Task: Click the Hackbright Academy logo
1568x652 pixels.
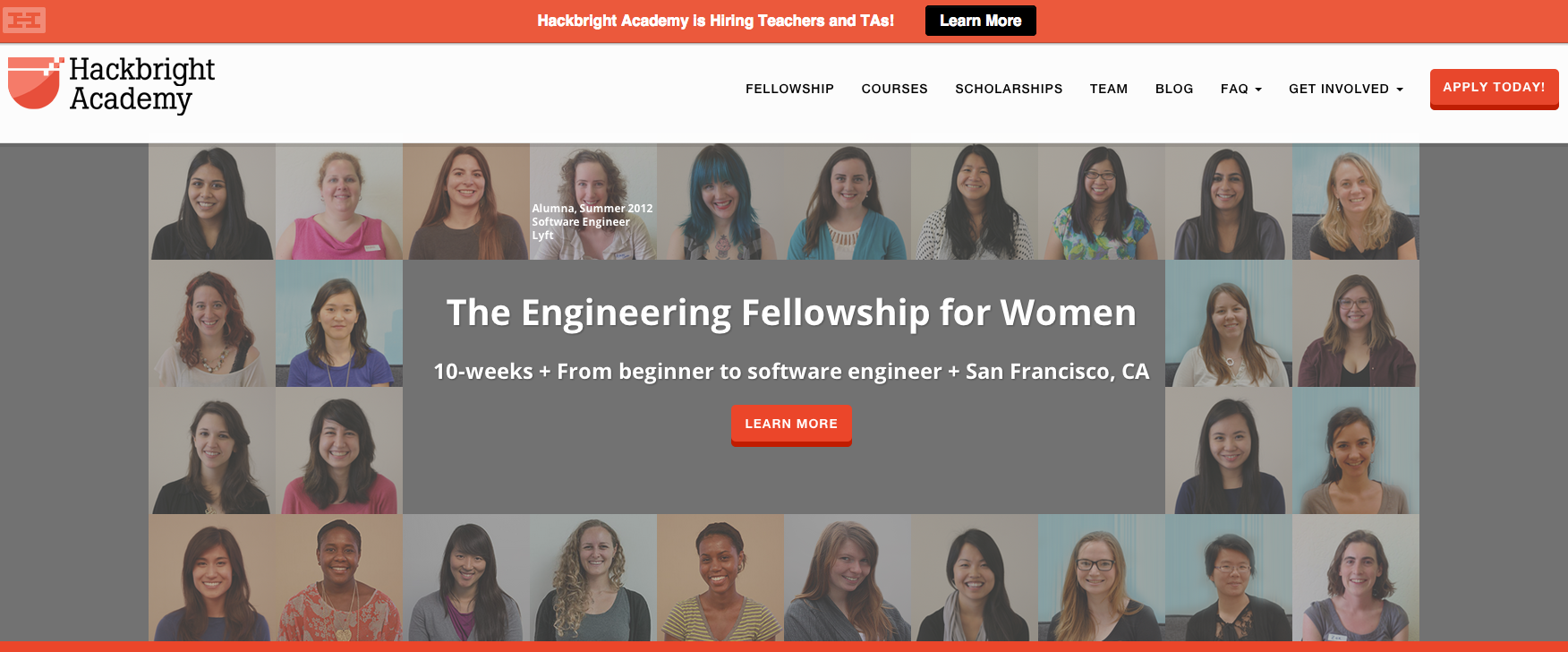Action: [112, 86]
